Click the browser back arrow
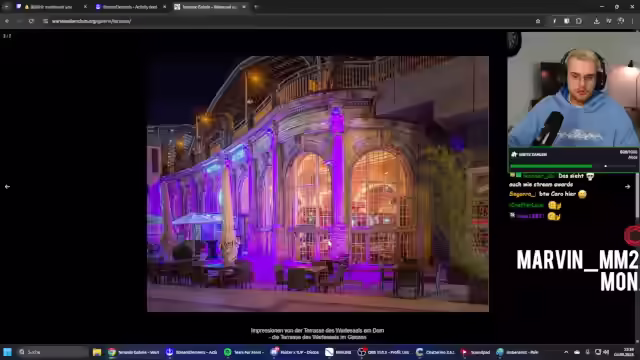Image resolution: width=640 pixels, height=360 pixels. point(7,21)
